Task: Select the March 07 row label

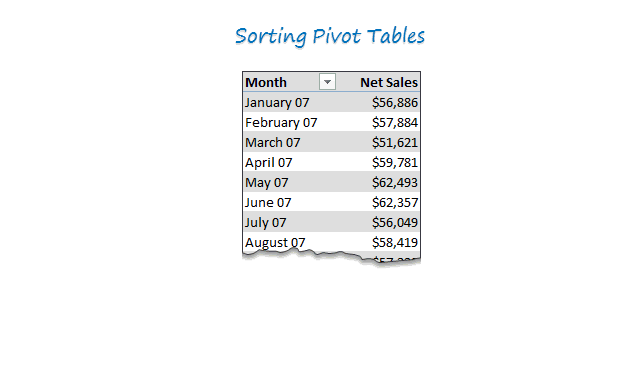Action: pos(273,142)
